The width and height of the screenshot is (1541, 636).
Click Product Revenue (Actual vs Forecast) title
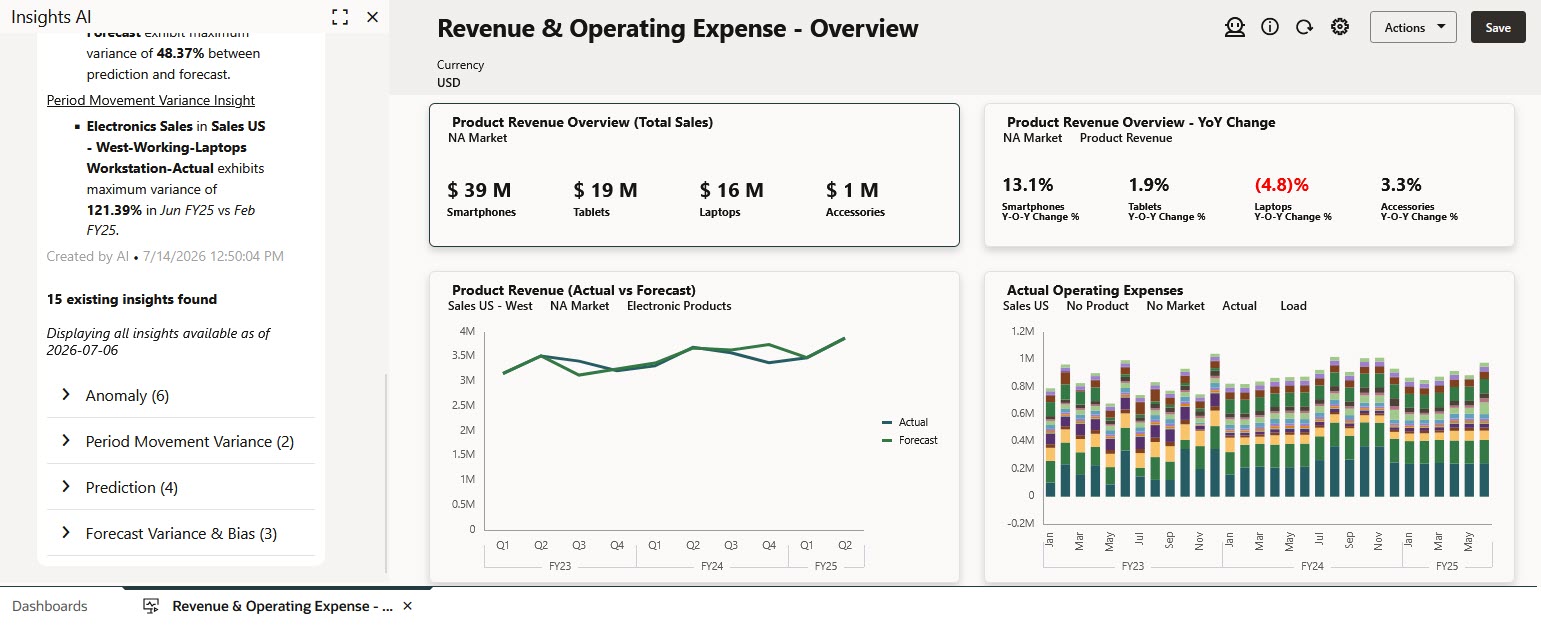(x=574, y=290)
